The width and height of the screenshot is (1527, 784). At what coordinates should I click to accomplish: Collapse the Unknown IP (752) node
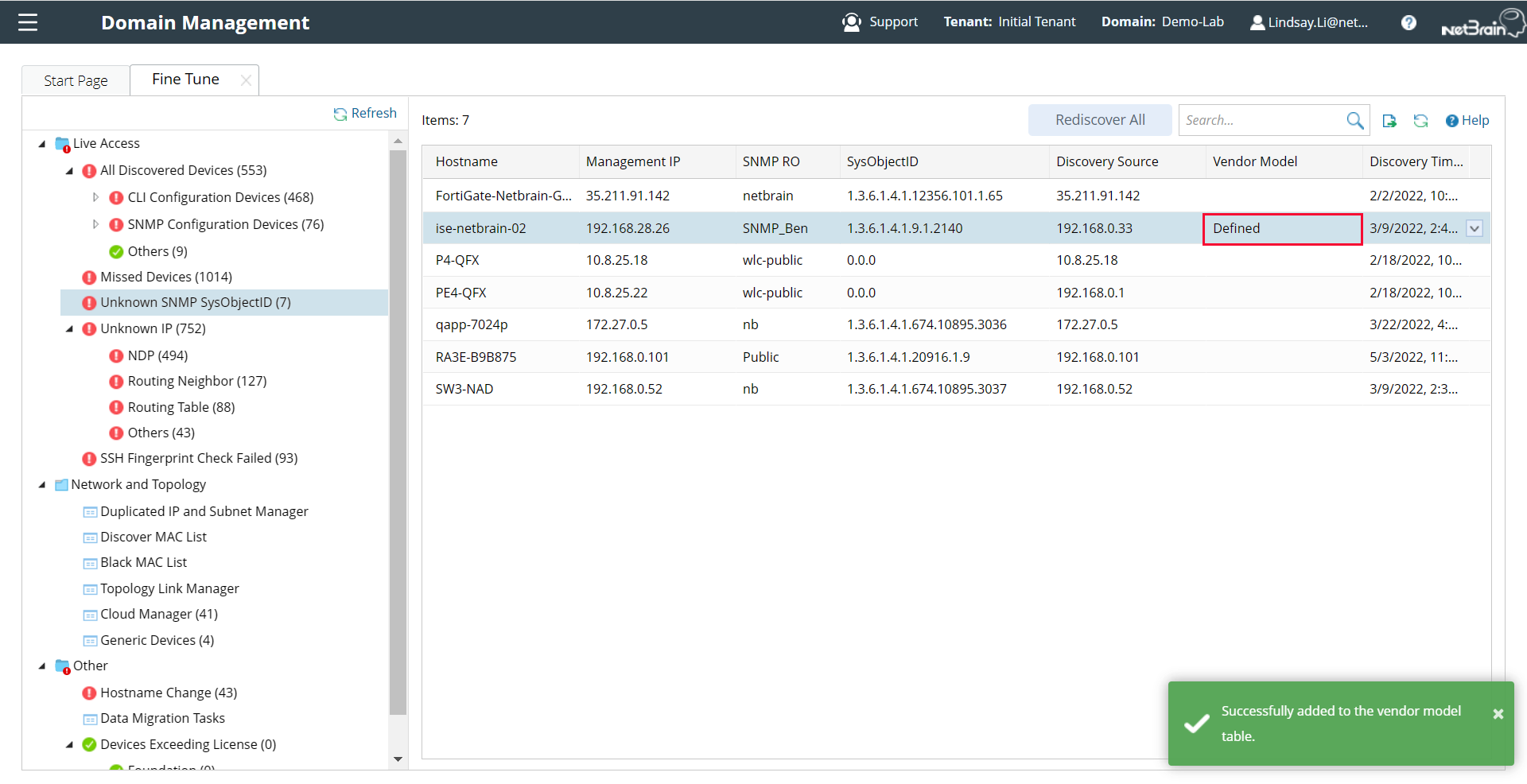coord(68,328)
